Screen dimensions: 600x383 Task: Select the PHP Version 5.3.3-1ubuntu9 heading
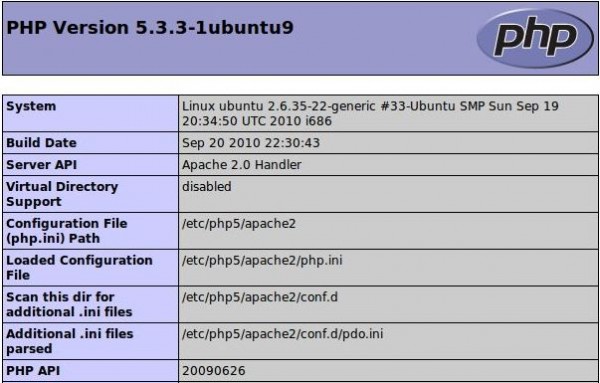[x=150, y=28]
